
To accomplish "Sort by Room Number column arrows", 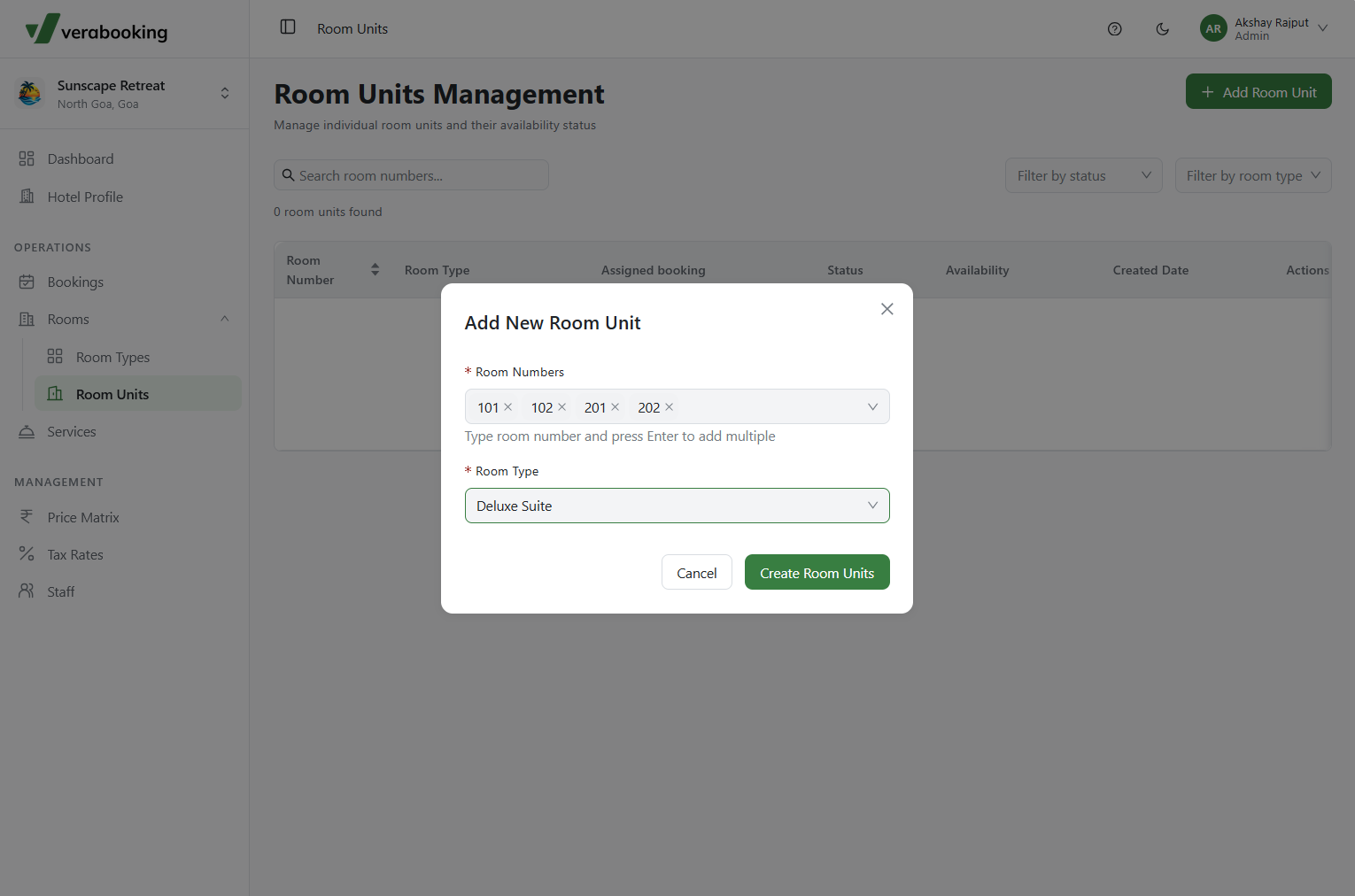I will click(375, 270).
